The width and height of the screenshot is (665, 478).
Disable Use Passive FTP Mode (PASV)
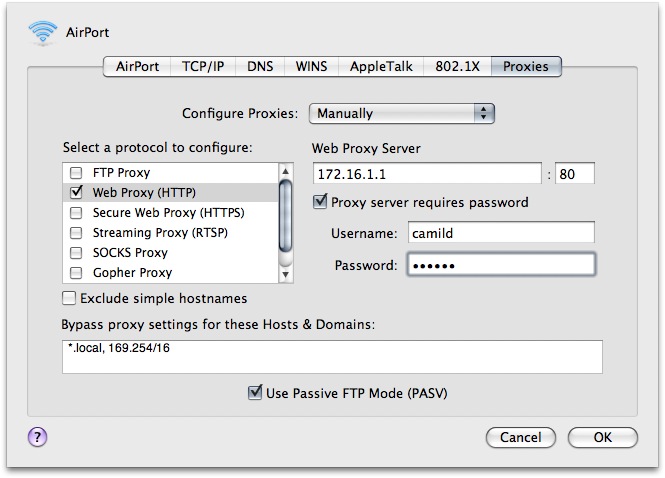tap(254, 392)
